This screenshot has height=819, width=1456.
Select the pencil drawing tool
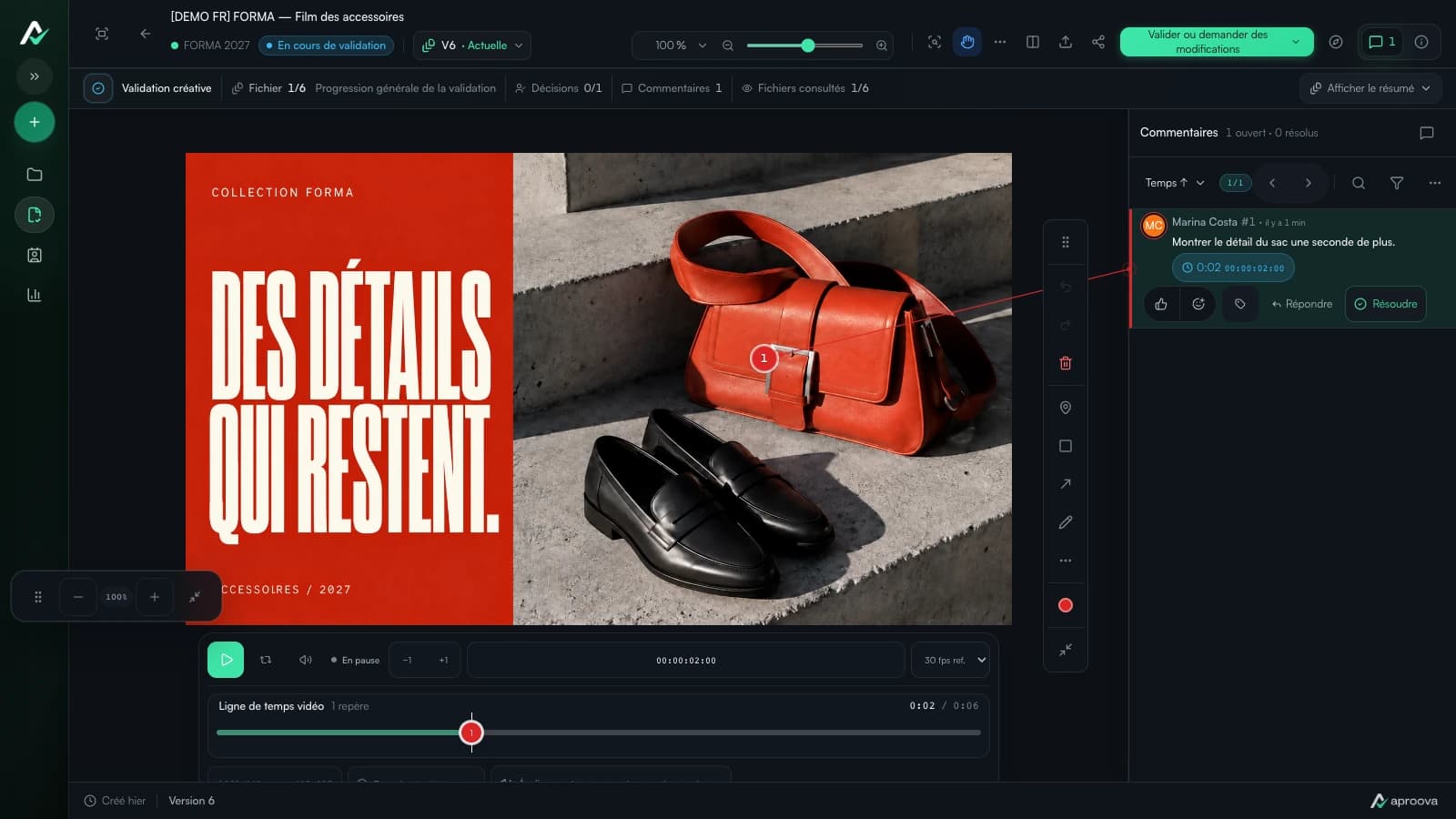(1066, 522)
